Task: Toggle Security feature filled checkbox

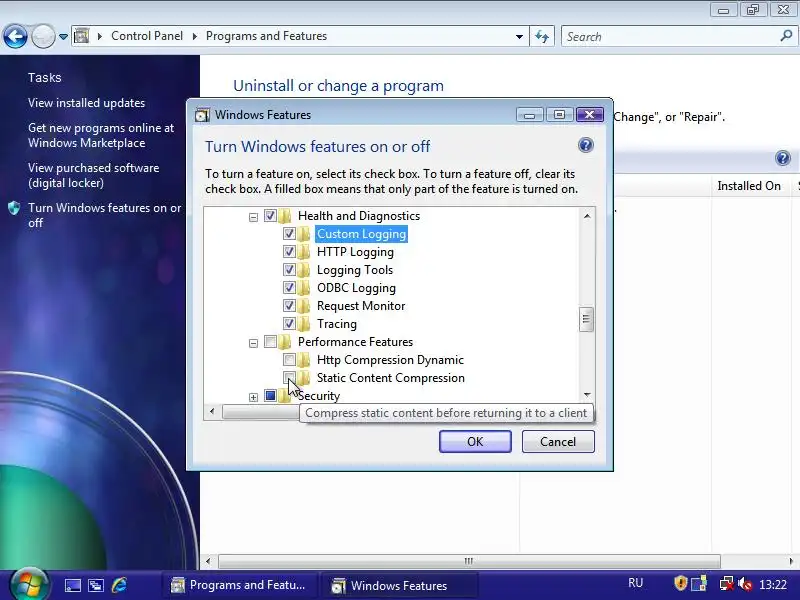Action: click(270, 395)
